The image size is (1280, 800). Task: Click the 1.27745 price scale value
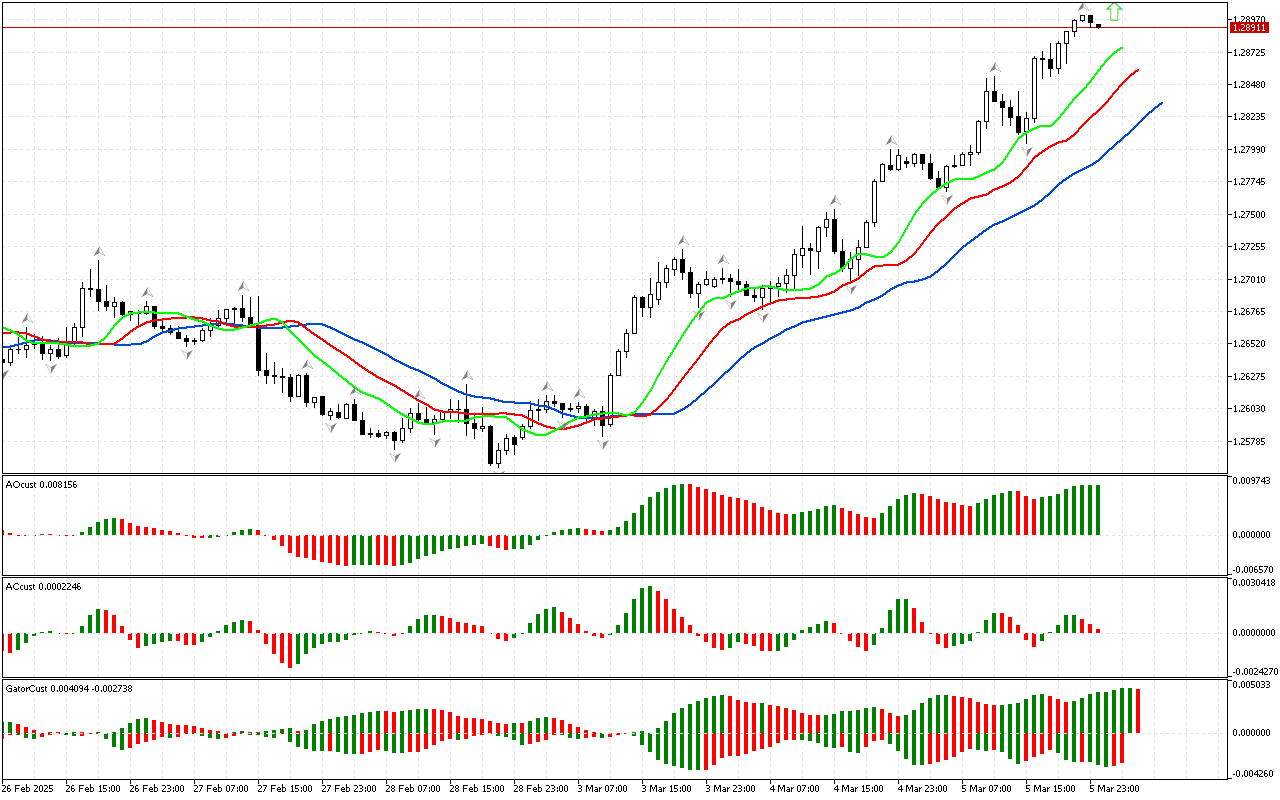tap(1251, 182)
